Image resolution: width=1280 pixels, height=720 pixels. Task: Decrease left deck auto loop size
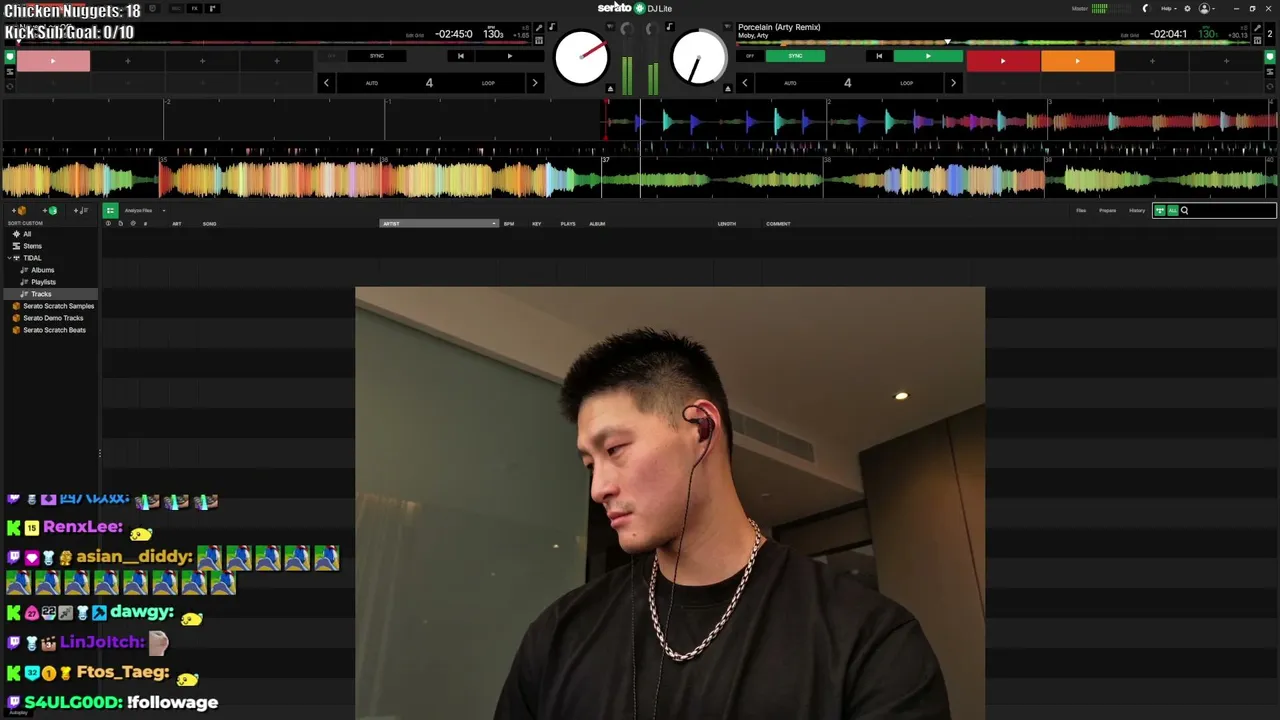tap(326, 83)
